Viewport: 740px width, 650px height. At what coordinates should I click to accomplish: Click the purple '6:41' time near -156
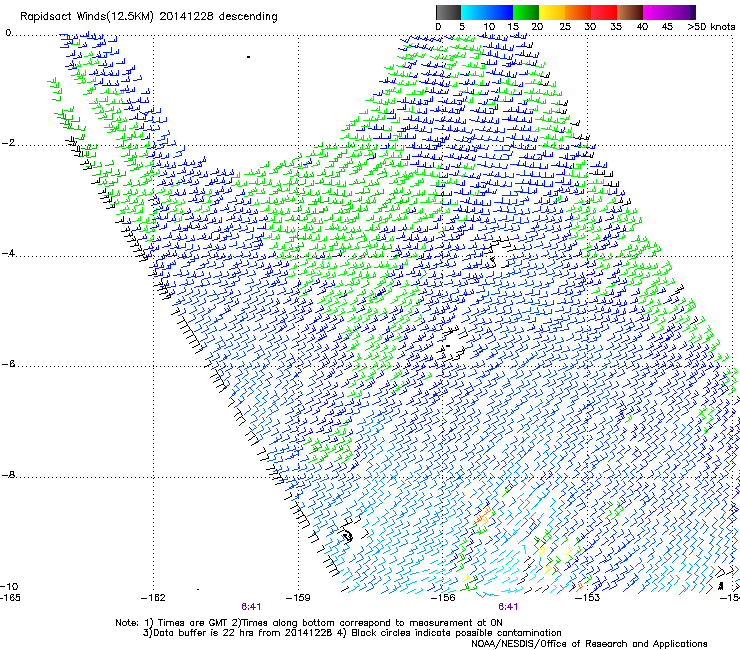coord(508,607)
